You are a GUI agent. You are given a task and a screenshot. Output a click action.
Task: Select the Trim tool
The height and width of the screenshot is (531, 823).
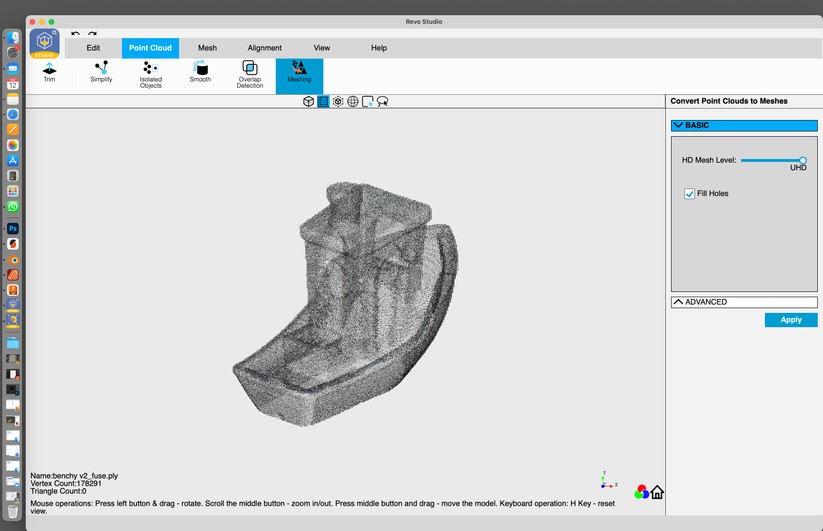pos(49,72)
